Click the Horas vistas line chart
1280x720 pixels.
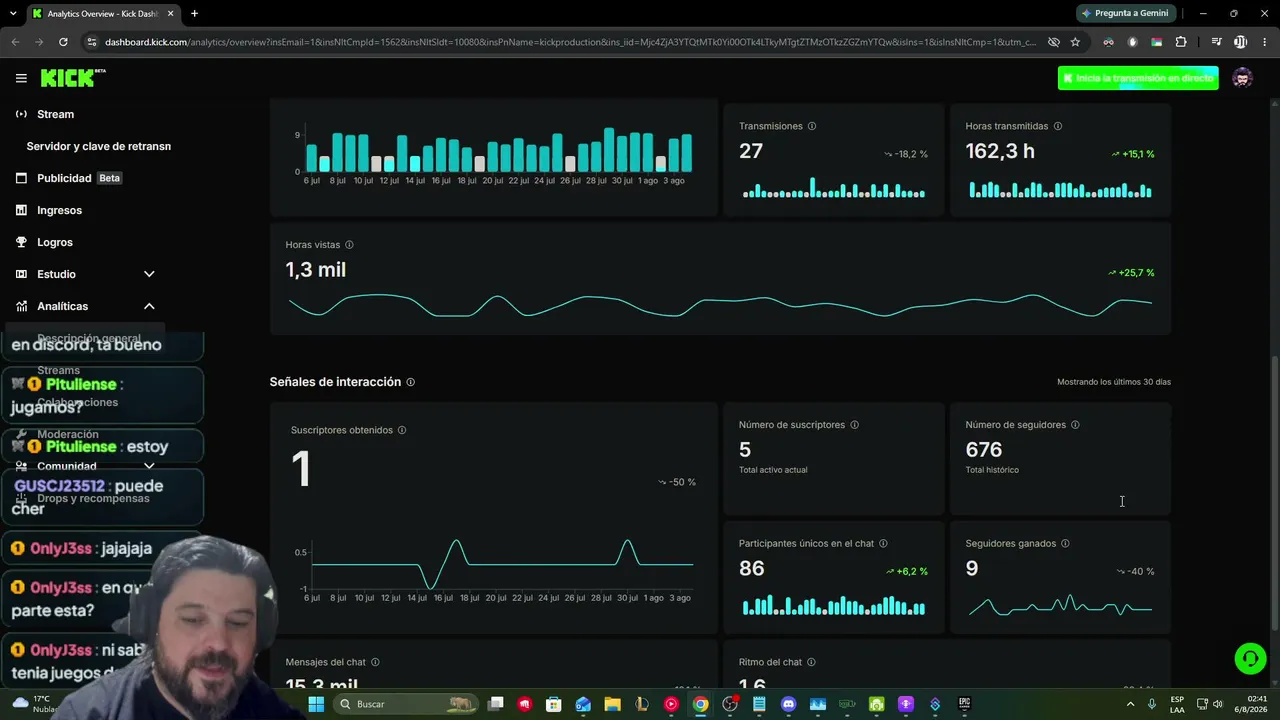[x=720, y=305]
